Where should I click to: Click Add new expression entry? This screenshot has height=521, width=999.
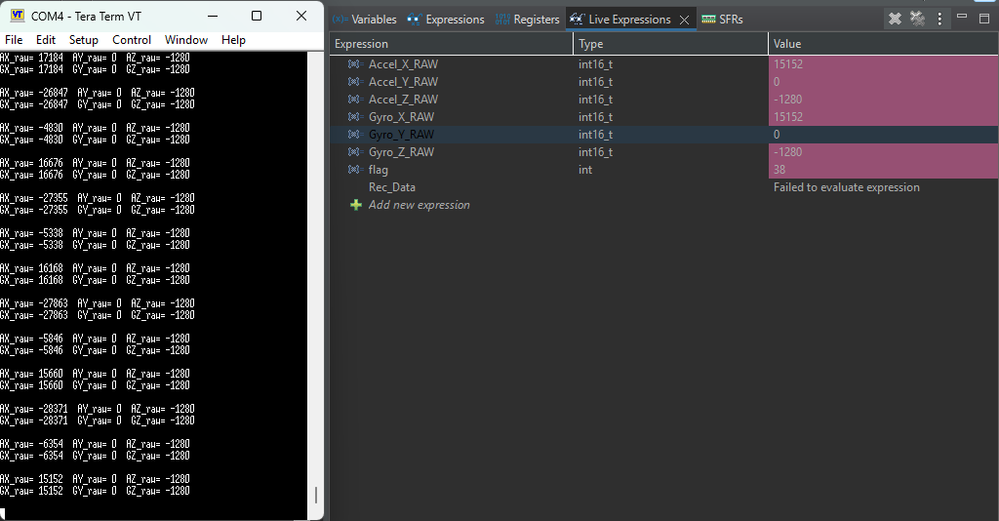(x=419, y=204)
